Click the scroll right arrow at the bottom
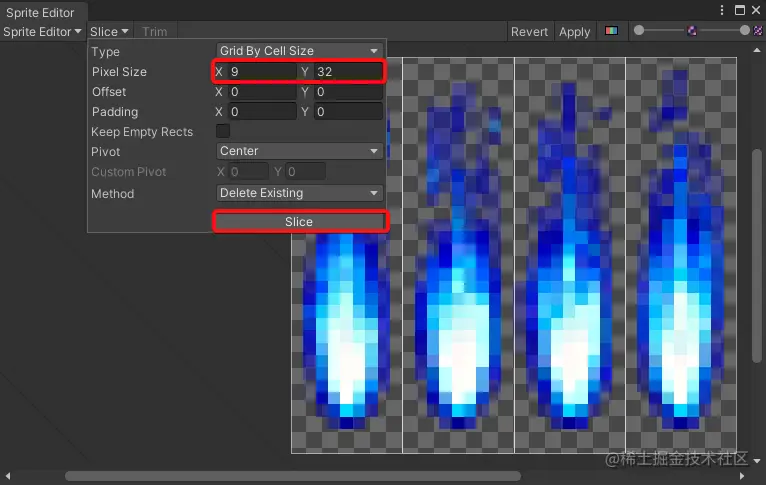The width and height of the screenshot is (766, 485). (742, 476)
